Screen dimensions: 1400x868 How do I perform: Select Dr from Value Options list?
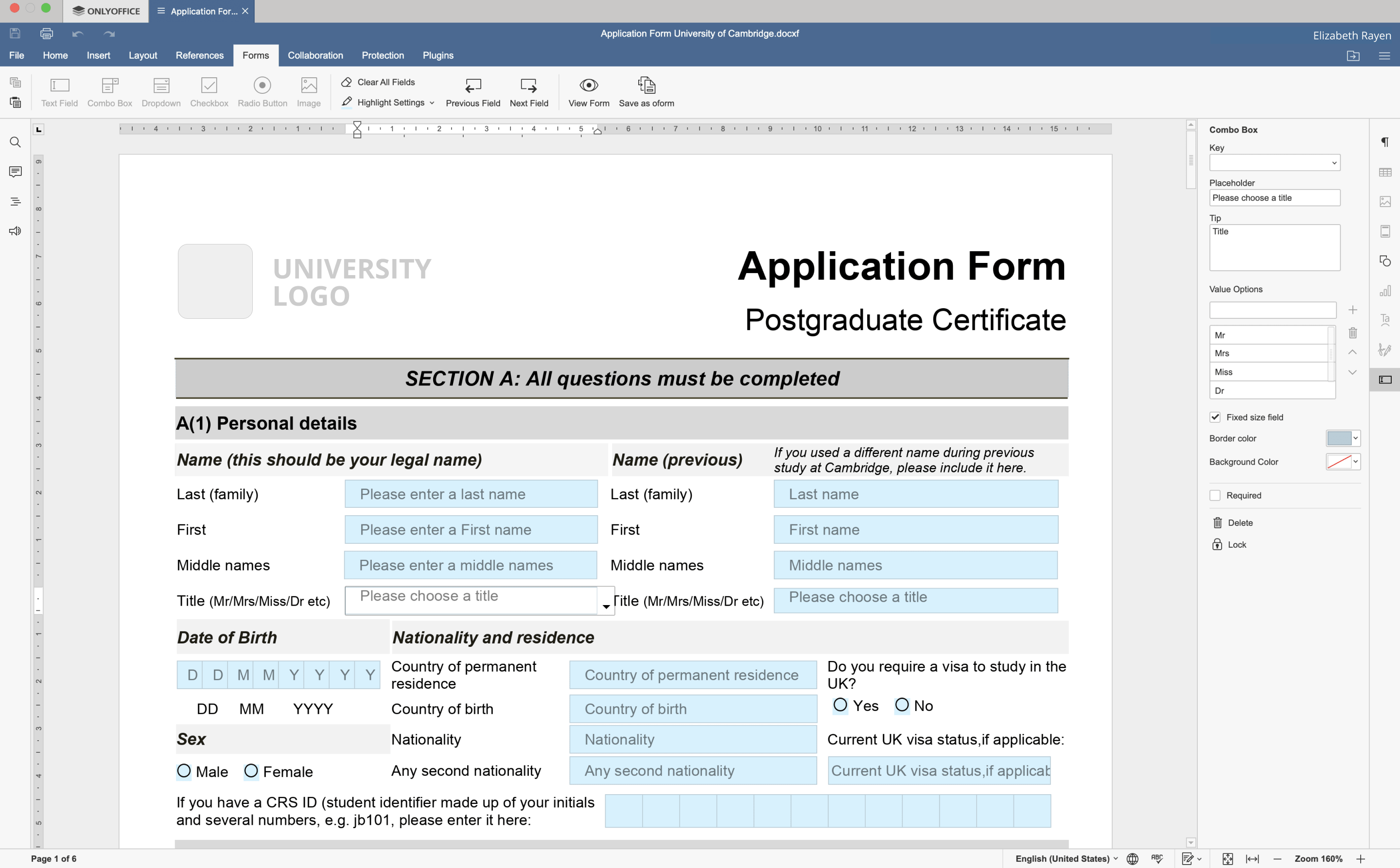tap(1265, 390)
